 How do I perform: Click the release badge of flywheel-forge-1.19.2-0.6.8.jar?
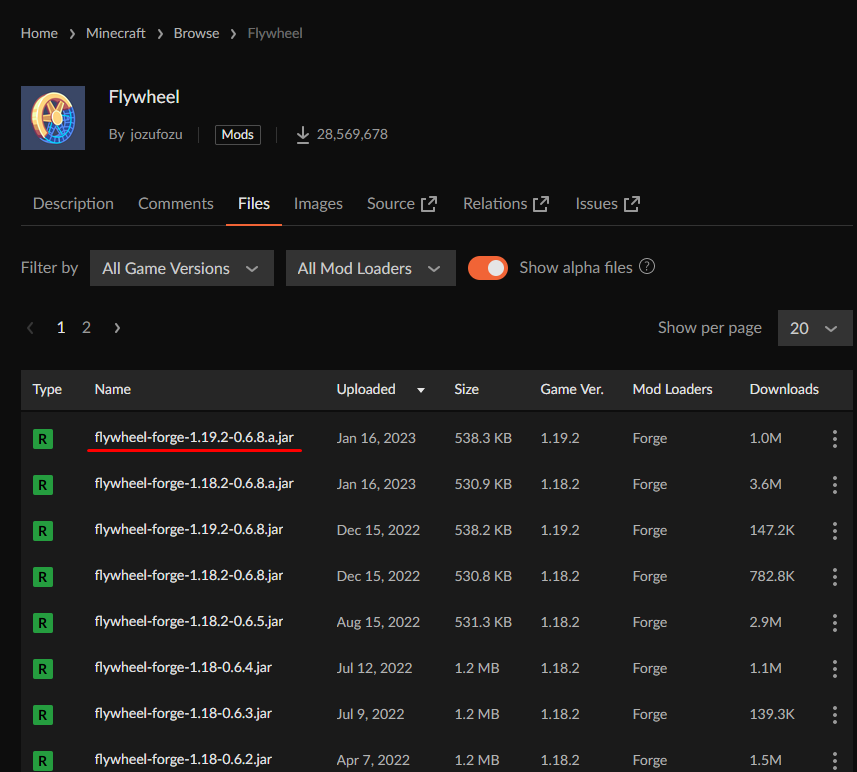coord(43,531)
